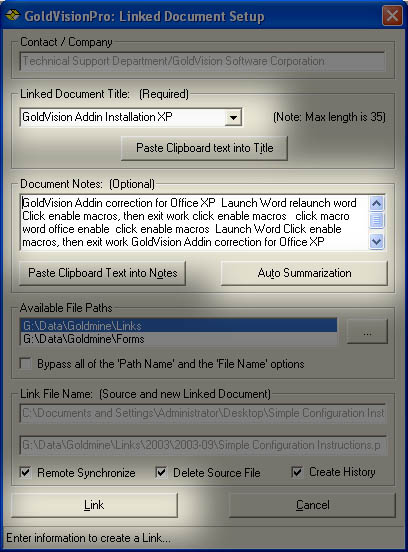The image size is (408, 552).
Task: Click scroll up arrow in Document Notes
Action: pos(376,203)
